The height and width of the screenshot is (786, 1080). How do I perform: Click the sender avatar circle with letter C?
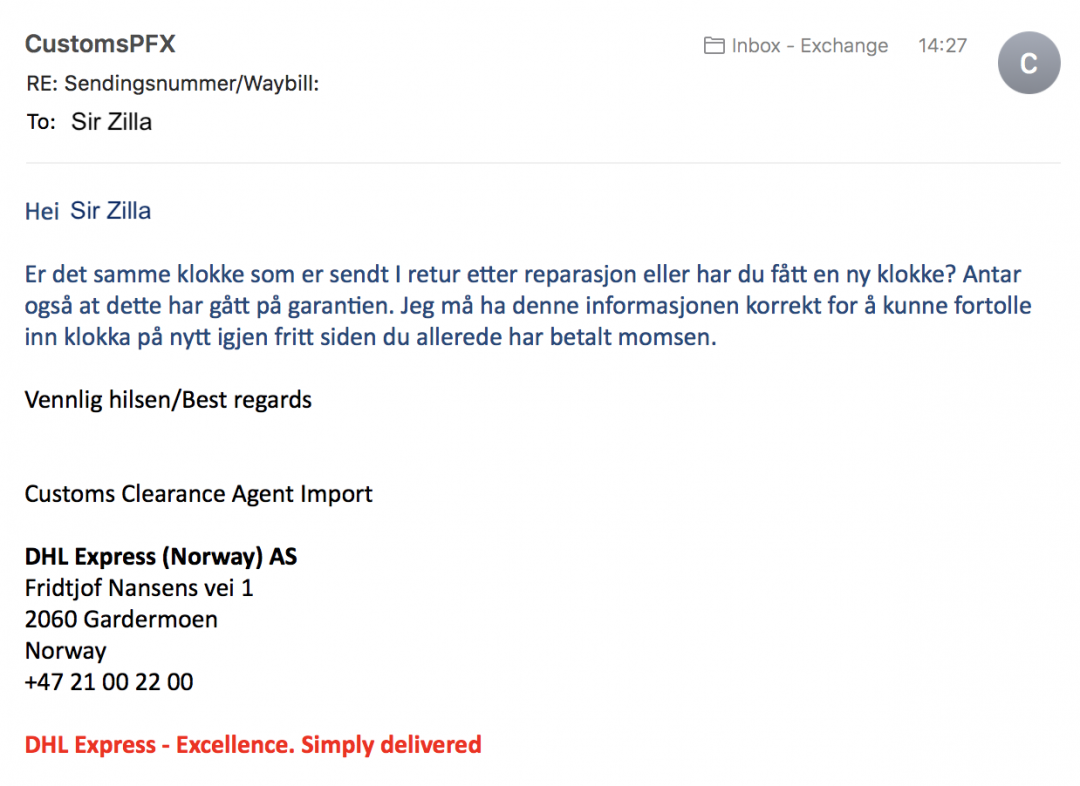1028,63
